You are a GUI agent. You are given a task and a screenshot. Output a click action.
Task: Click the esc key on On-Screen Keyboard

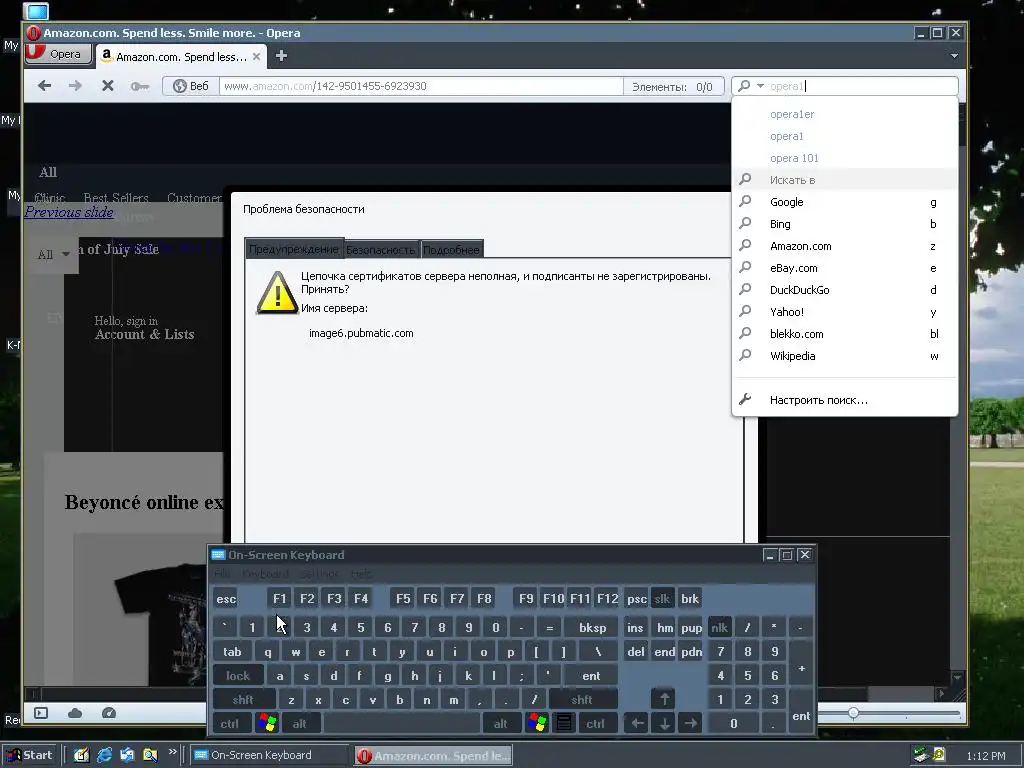coord(226,599)
